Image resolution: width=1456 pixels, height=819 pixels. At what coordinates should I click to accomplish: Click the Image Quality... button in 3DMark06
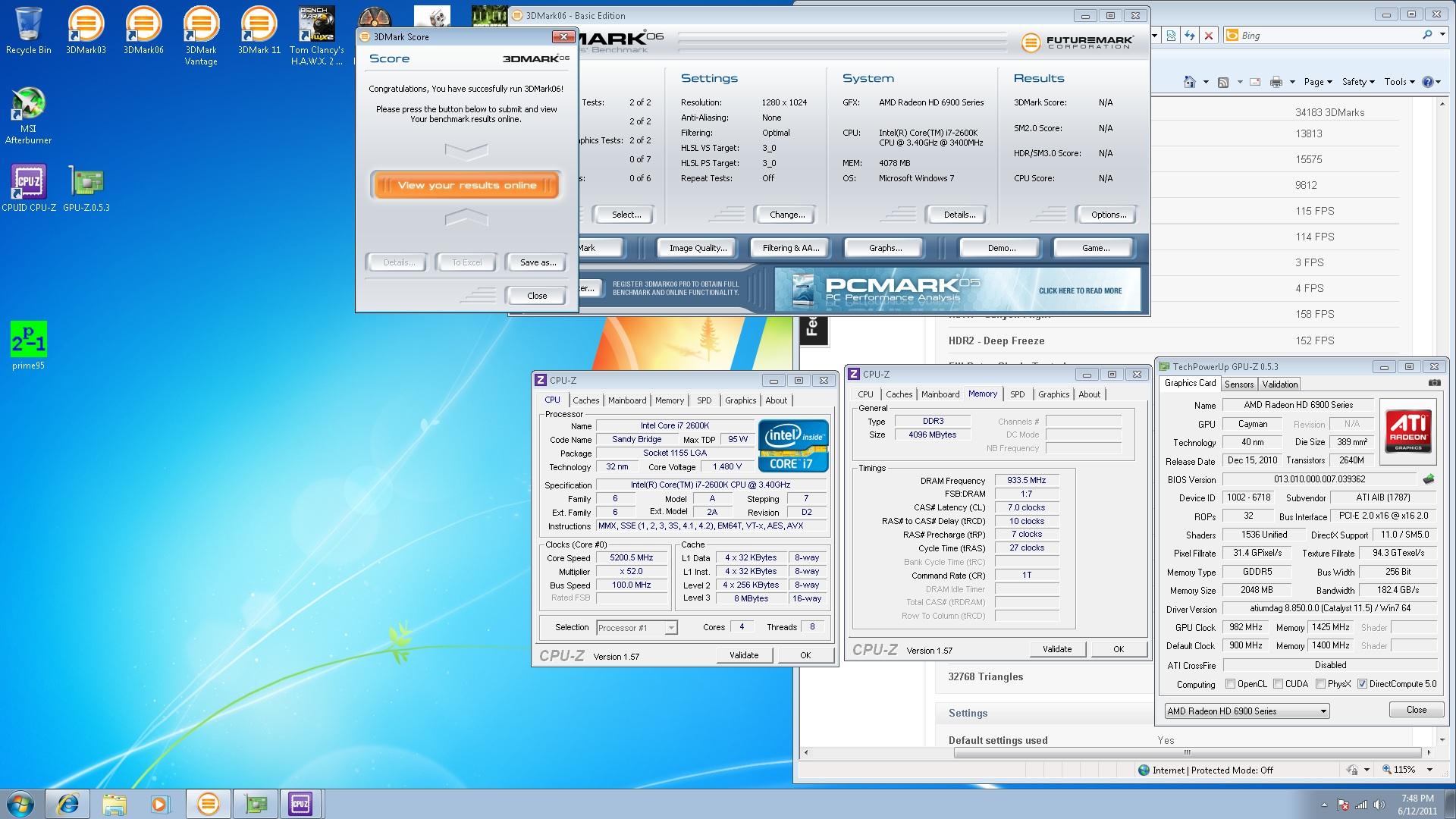point(698,248)
